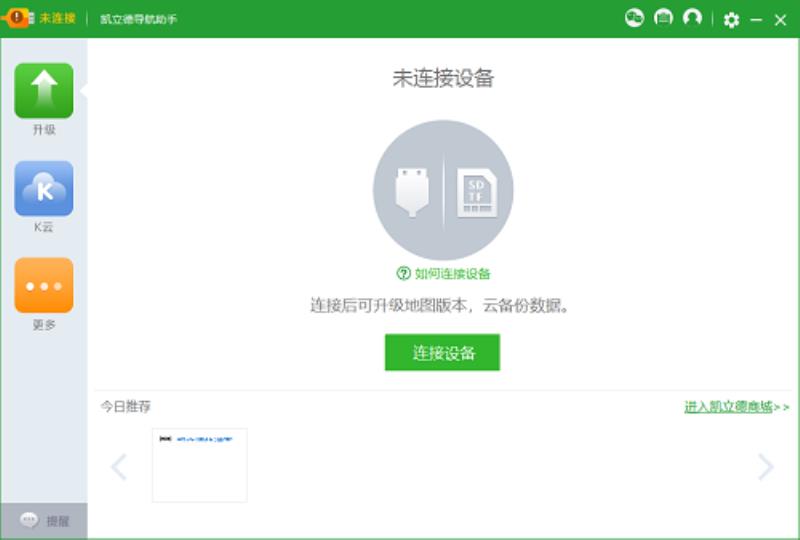Click the 未连接 connection status indicator

click(39, 18)
